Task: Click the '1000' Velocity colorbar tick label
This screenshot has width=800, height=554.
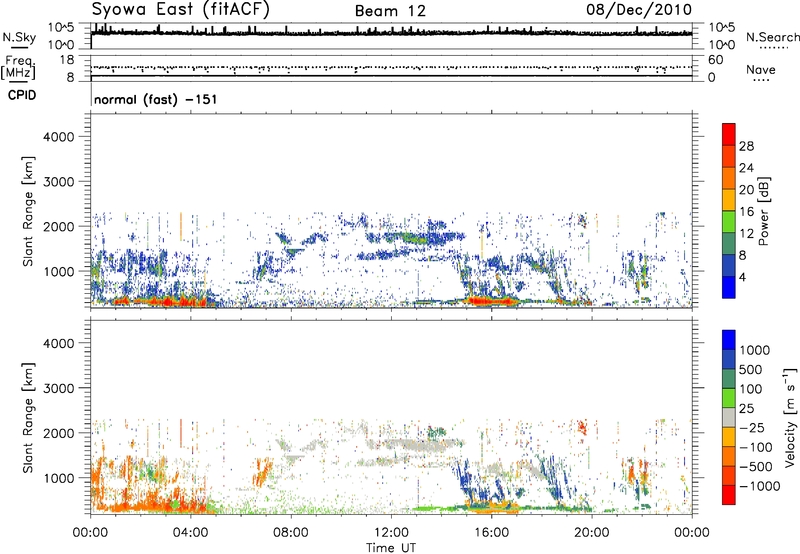Action: coord(754,350)
